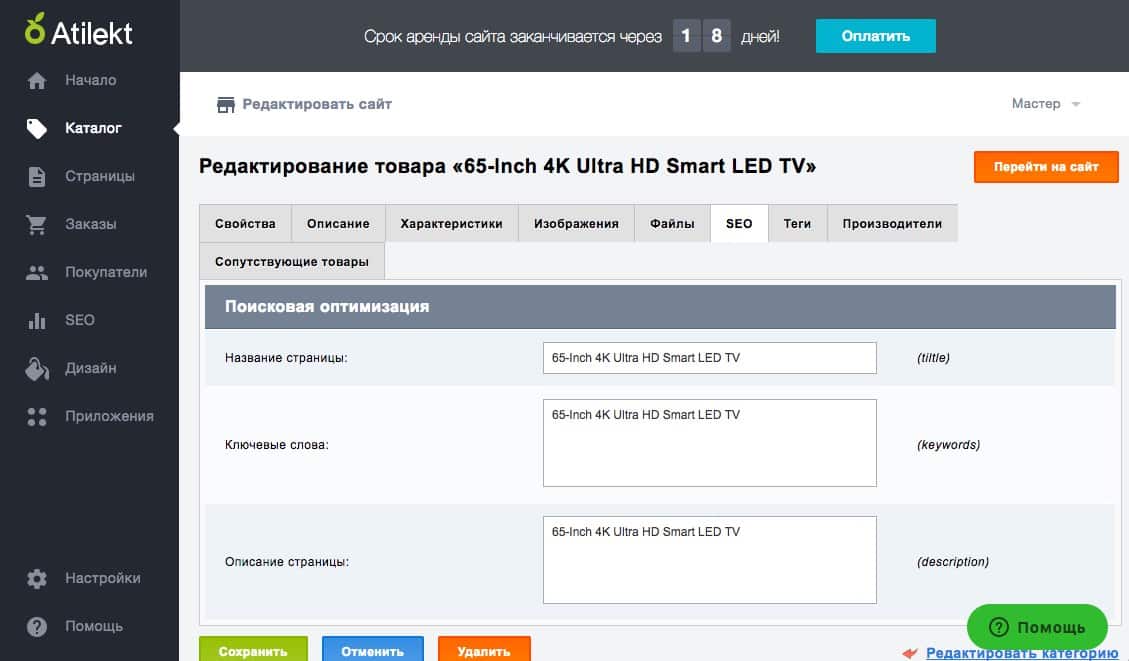Click the Поисковая оптимизация section header
This screenshot has width=1129, height=661.
click(660, 307)
